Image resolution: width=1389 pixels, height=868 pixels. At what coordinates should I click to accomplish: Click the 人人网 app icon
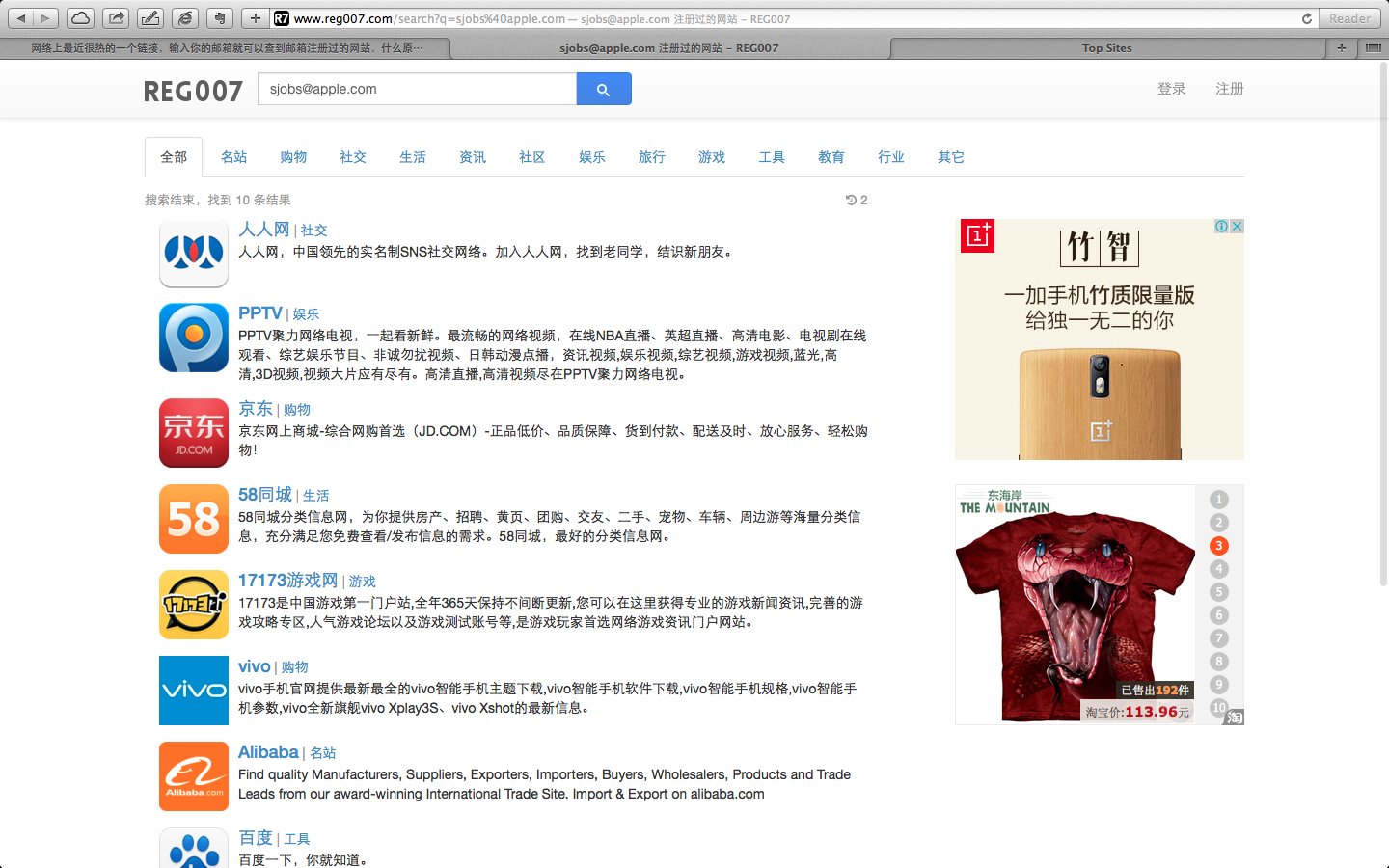(x=193, y=254)
